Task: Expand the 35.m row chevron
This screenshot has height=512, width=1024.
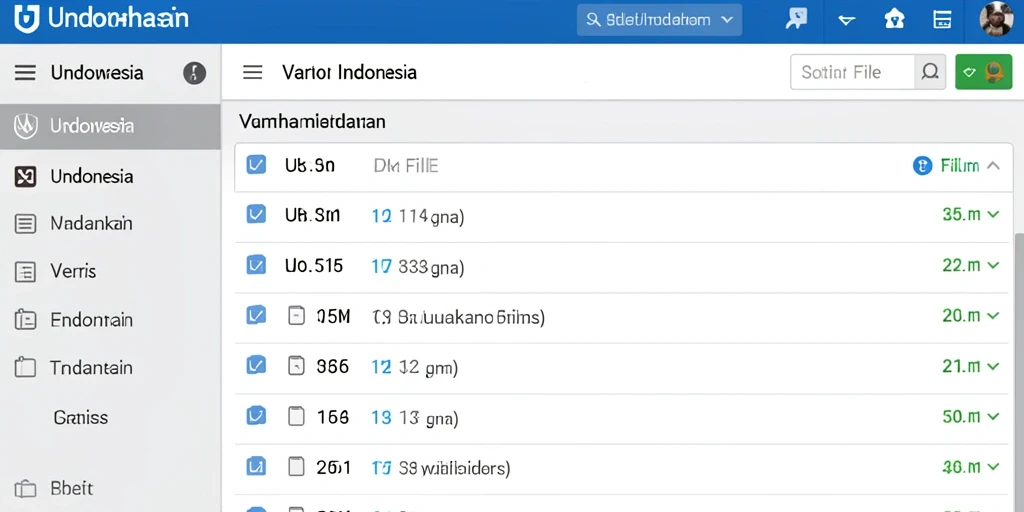Action: click(x=993, y=214)
